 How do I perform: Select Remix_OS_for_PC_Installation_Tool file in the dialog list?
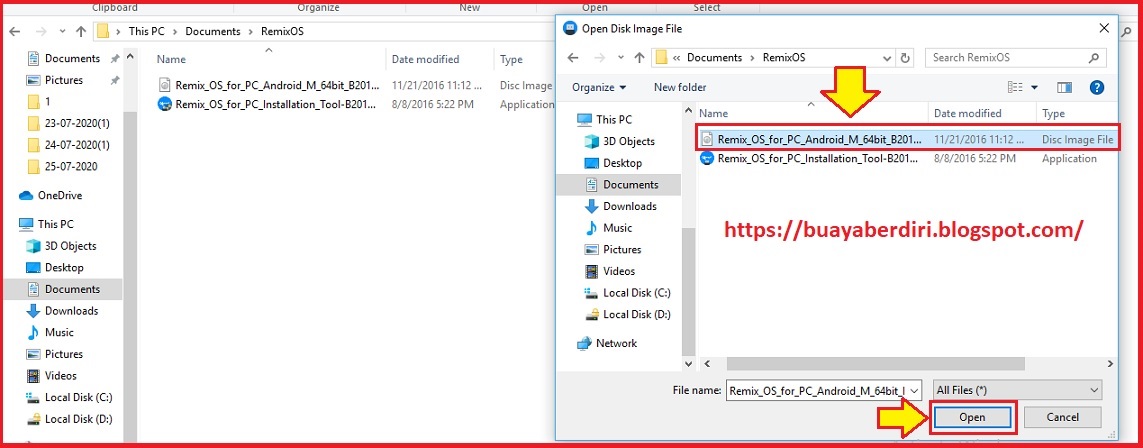(907, 159)
